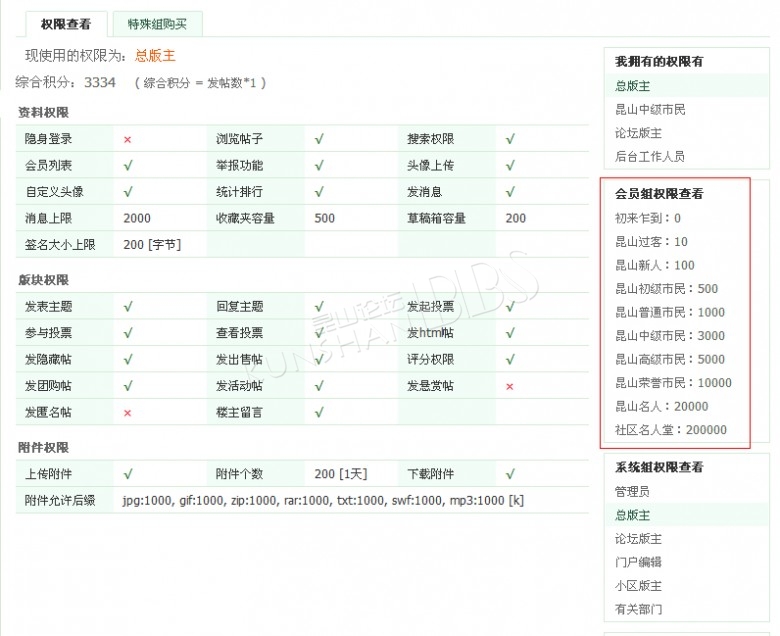Click the 草稿箱容量 value 200
This screenshot has width=780, height=636.
[515, 218]
